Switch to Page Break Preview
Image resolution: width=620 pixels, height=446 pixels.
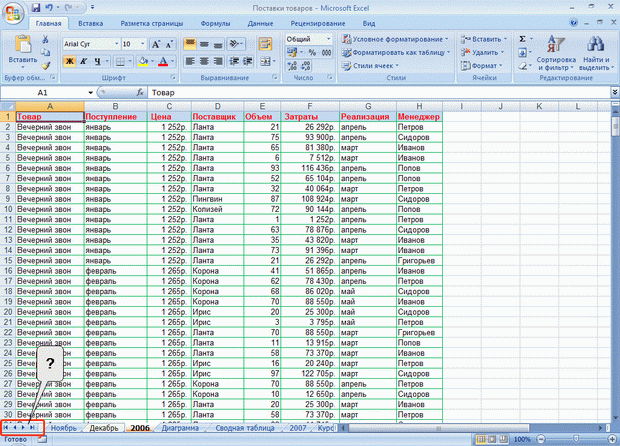point(503,439)
